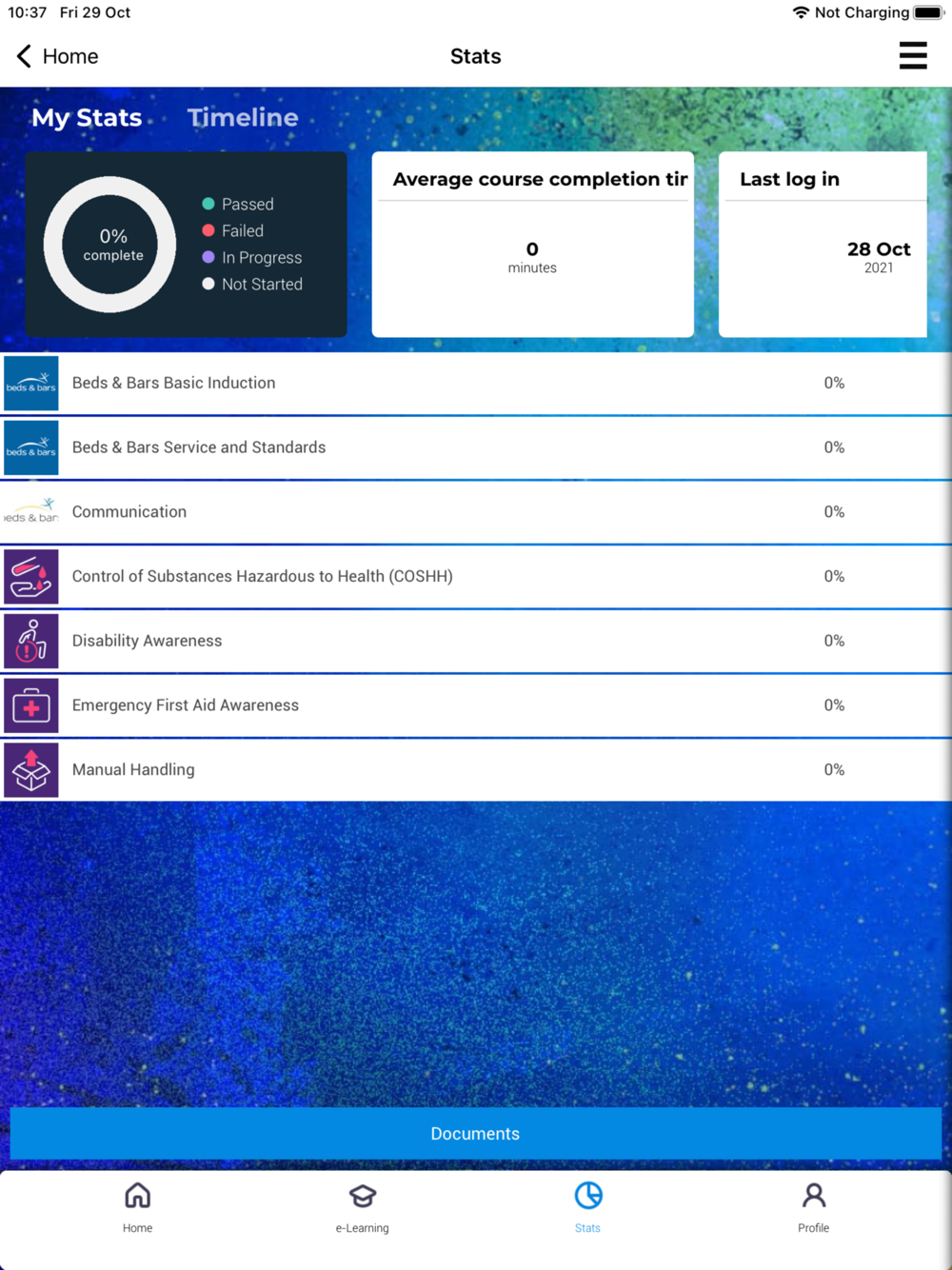Tap the Stats pie chart icon
Image resolution: width=952 pixels, height=1270 pixels.
pos(588,1195)
